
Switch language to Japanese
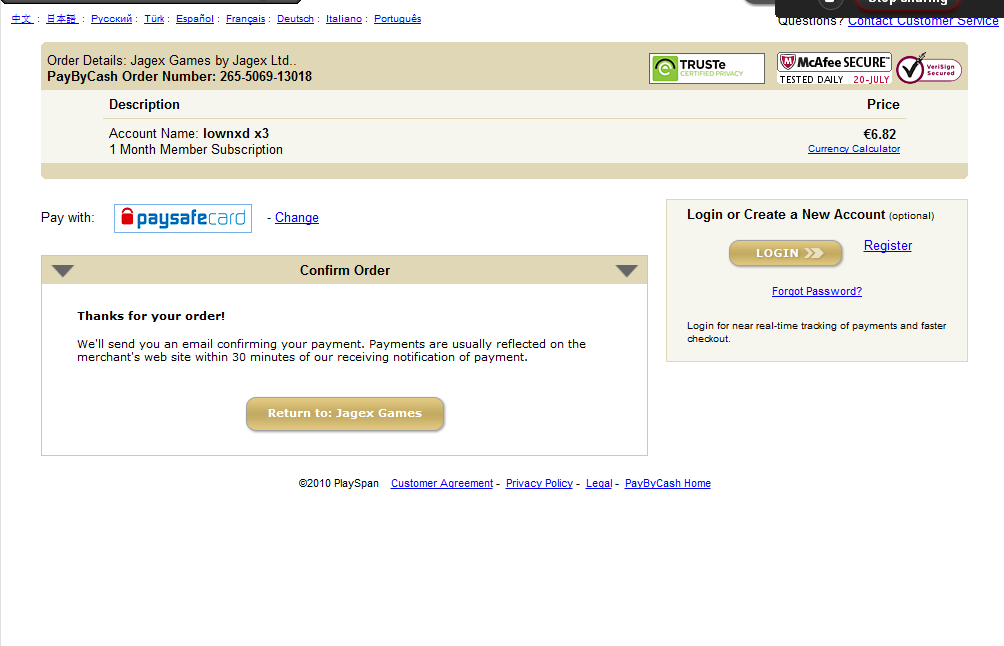coord(62,19)
